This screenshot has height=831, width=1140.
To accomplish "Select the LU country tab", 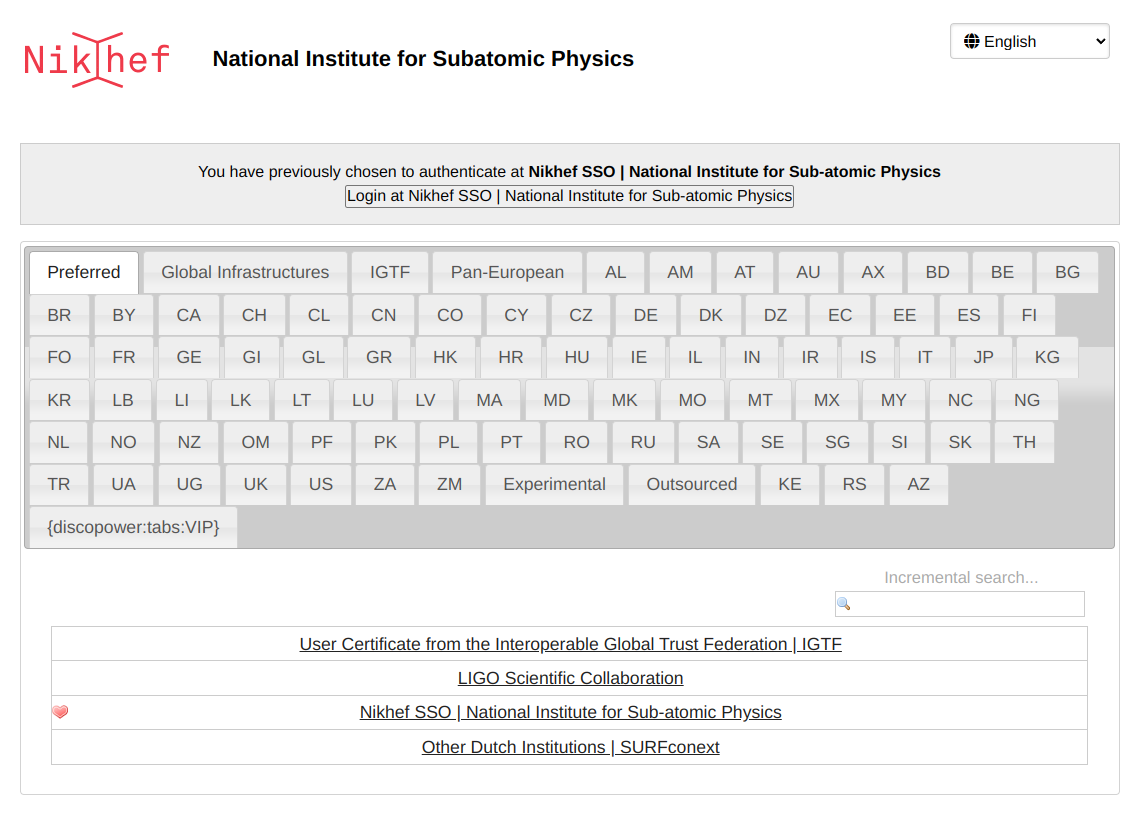I will point(363,401).
